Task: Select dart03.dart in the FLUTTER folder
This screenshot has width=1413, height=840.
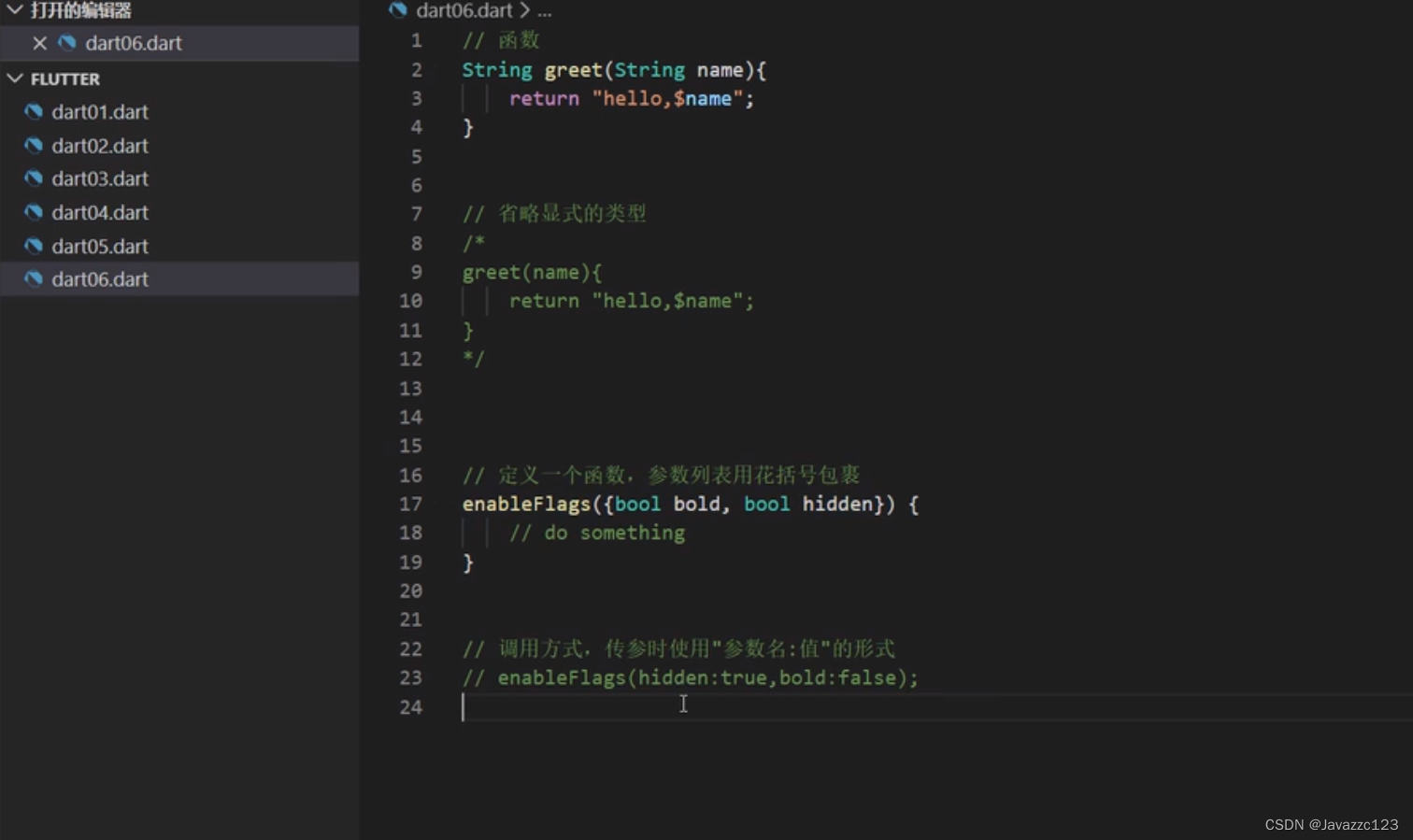Action: [100, 178]
